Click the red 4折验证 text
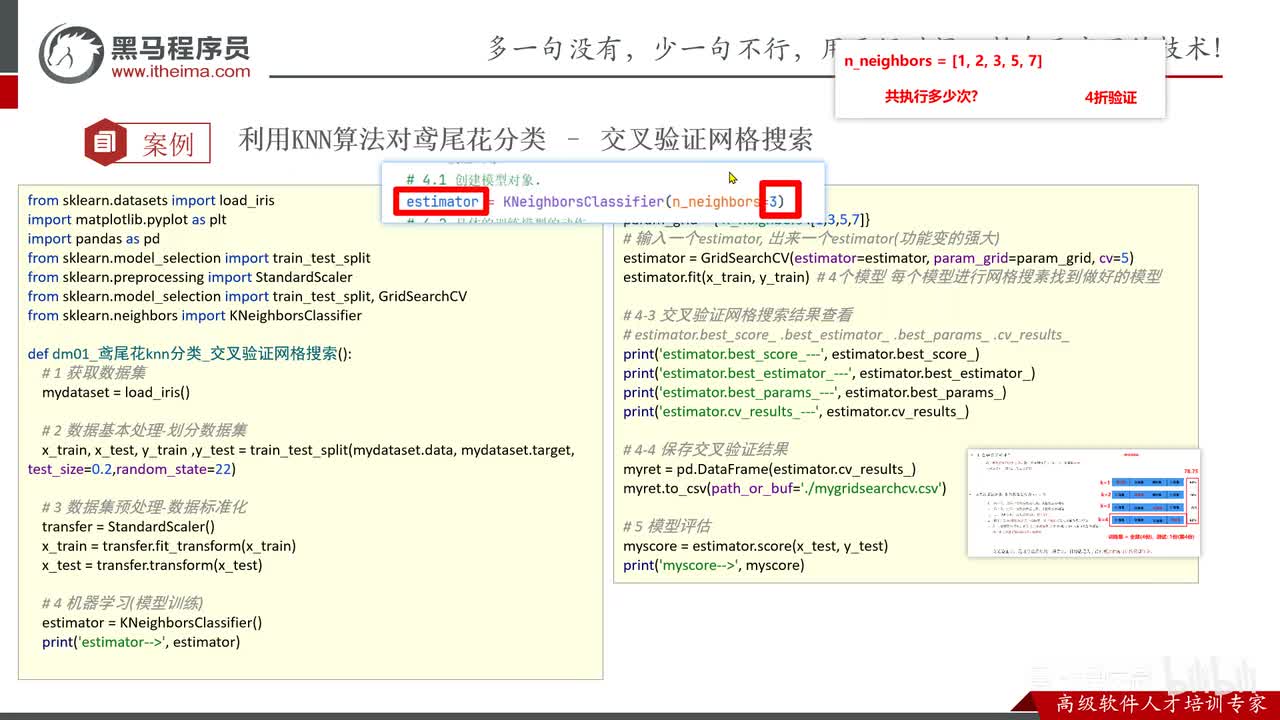This screenshot has height=720, width=1280. click(1110, 97)
